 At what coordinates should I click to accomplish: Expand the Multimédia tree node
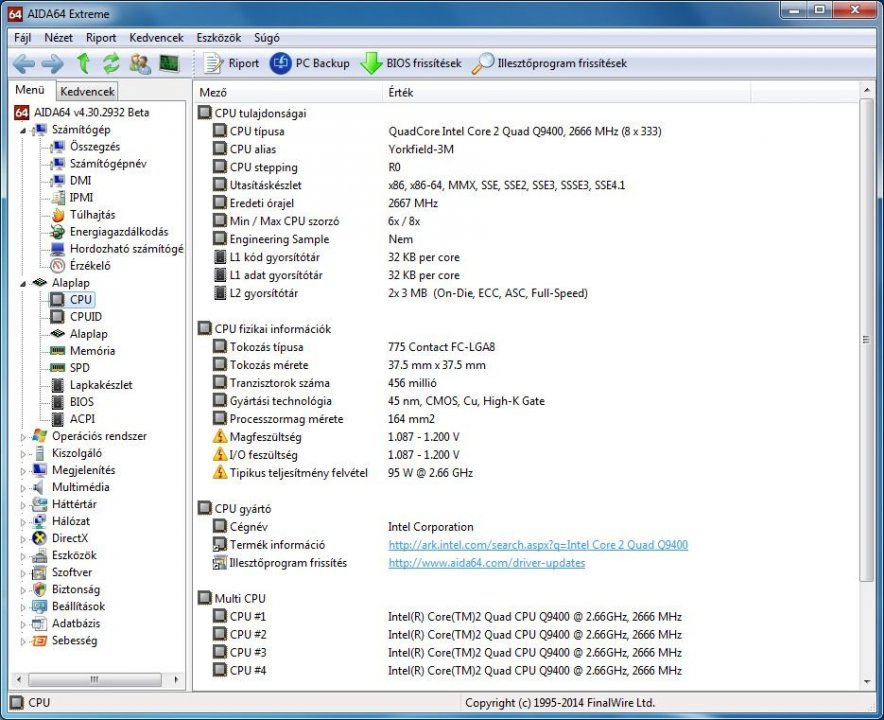23,488
